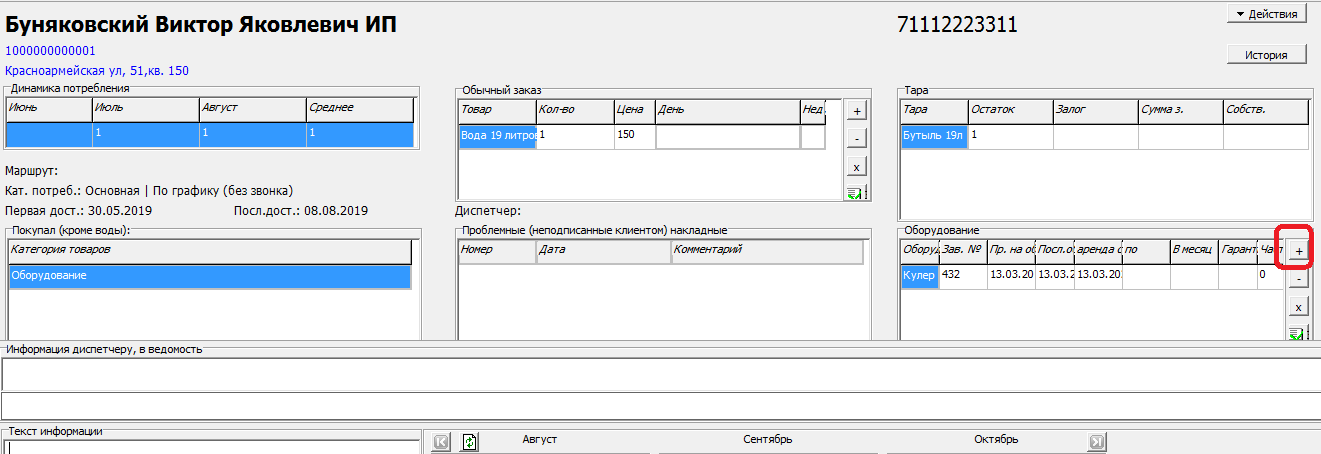The width and height of the screenshot is (1321, 454).
Task: Open the Действия dropdown menu
Action: [x=1266, y=14]
